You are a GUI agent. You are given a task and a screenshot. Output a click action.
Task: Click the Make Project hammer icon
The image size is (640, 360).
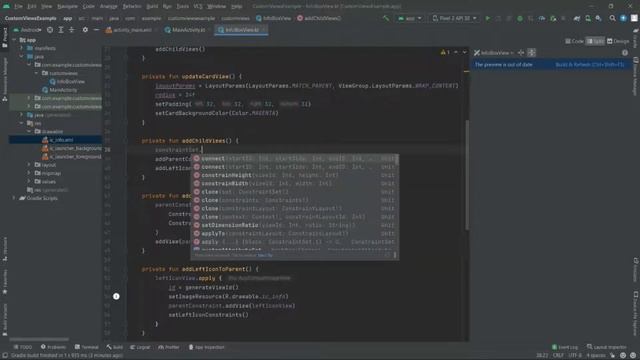tap(386, 18)
